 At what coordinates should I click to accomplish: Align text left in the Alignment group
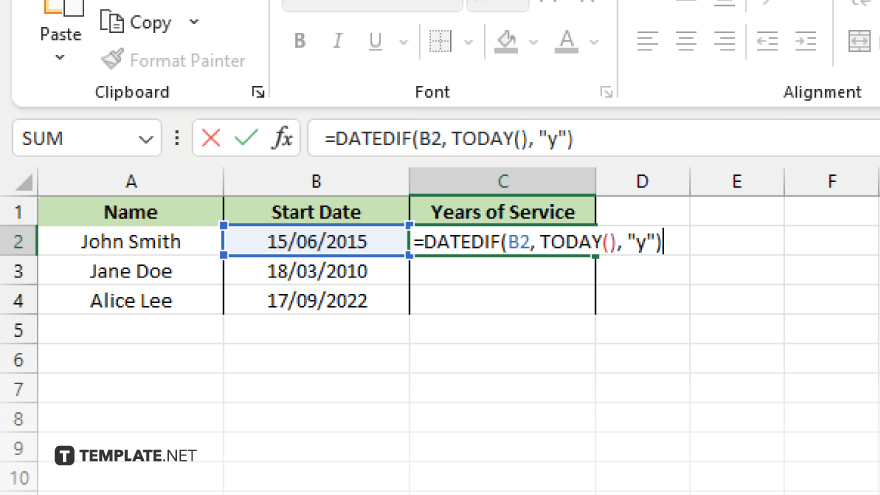[648, 41]
